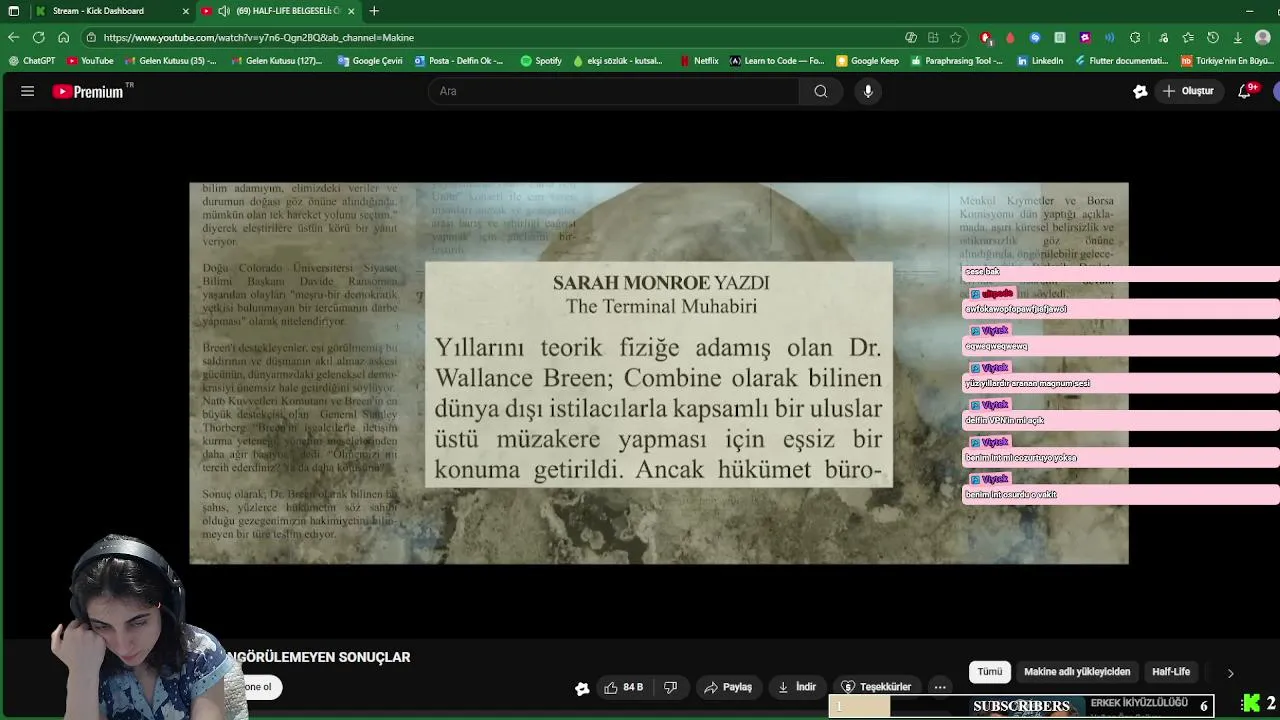Viewport: 1280px width, 720px height.
Task: Click the YouTube search magnifier button
Action: tap(821, 91)
